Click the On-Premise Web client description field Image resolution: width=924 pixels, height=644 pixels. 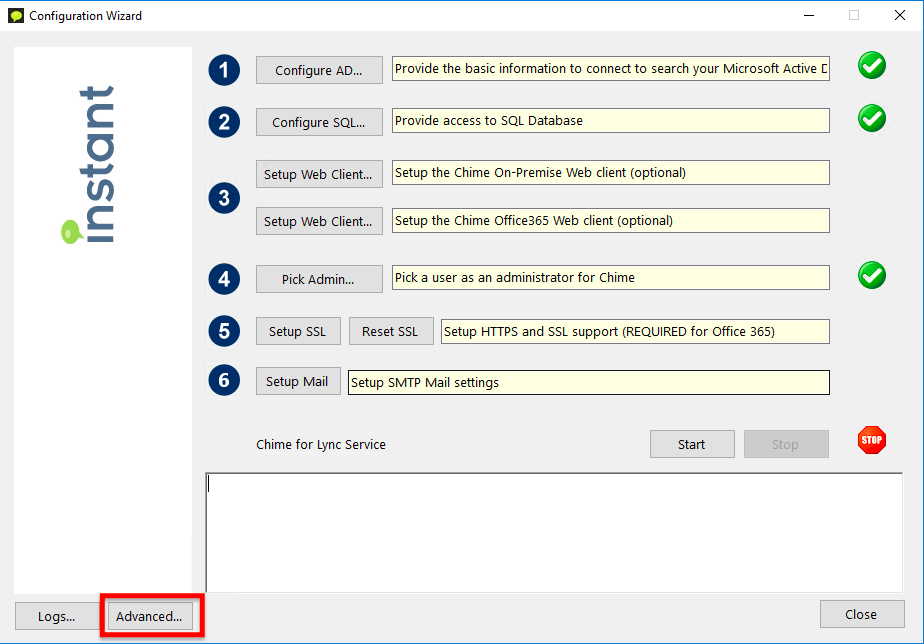[x=610, y=172]
